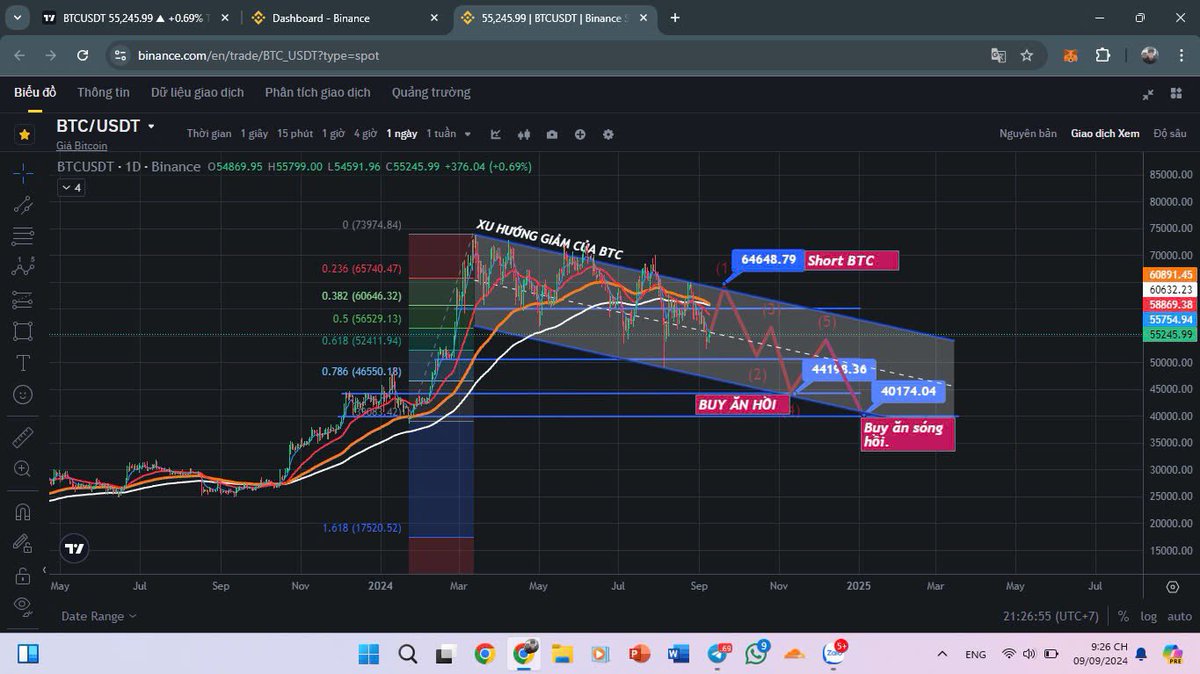Click the browser address bar URL
Viewport: 1200px width, 674px height.
pos(259,55)
